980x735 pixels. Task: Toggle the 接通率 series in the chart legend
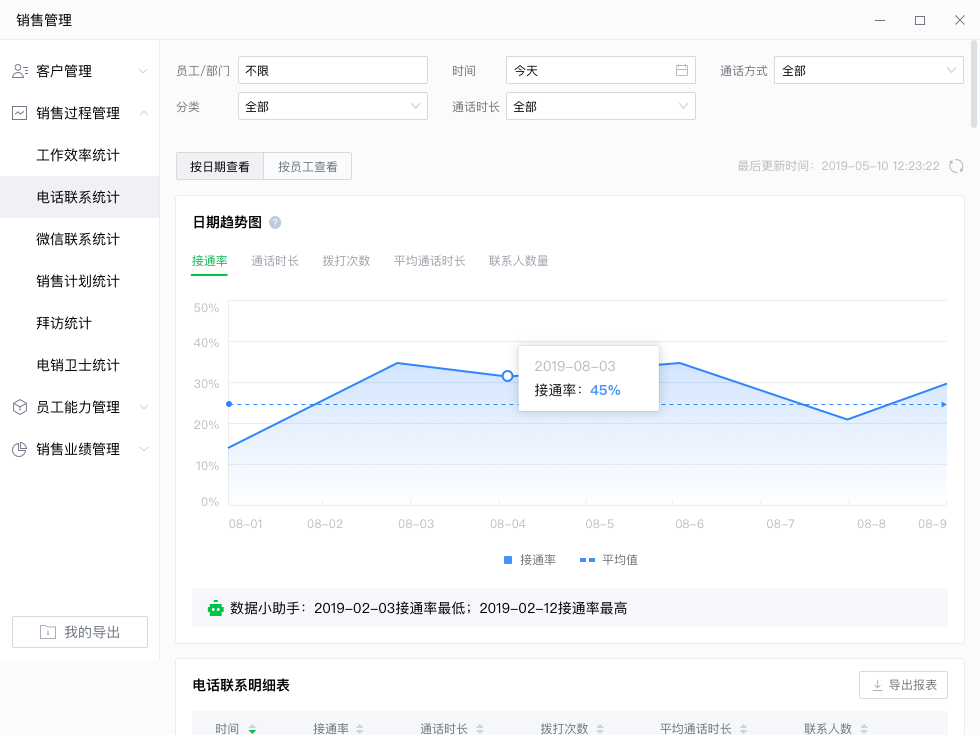[x=530, y=560]
